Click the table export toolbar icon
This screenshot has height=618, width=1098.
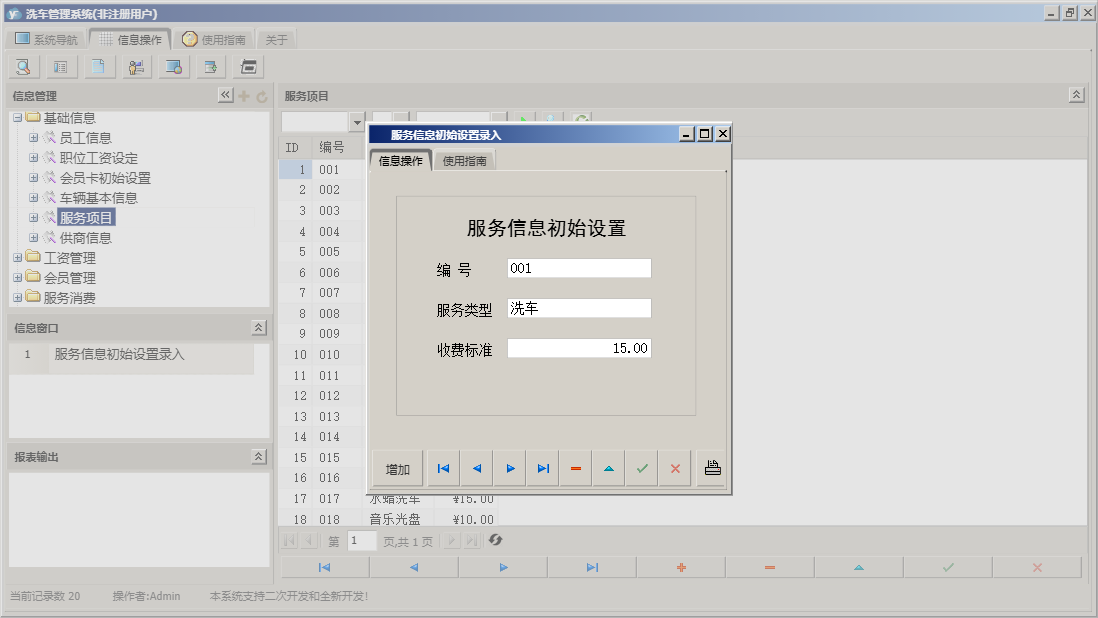[211, 67]
